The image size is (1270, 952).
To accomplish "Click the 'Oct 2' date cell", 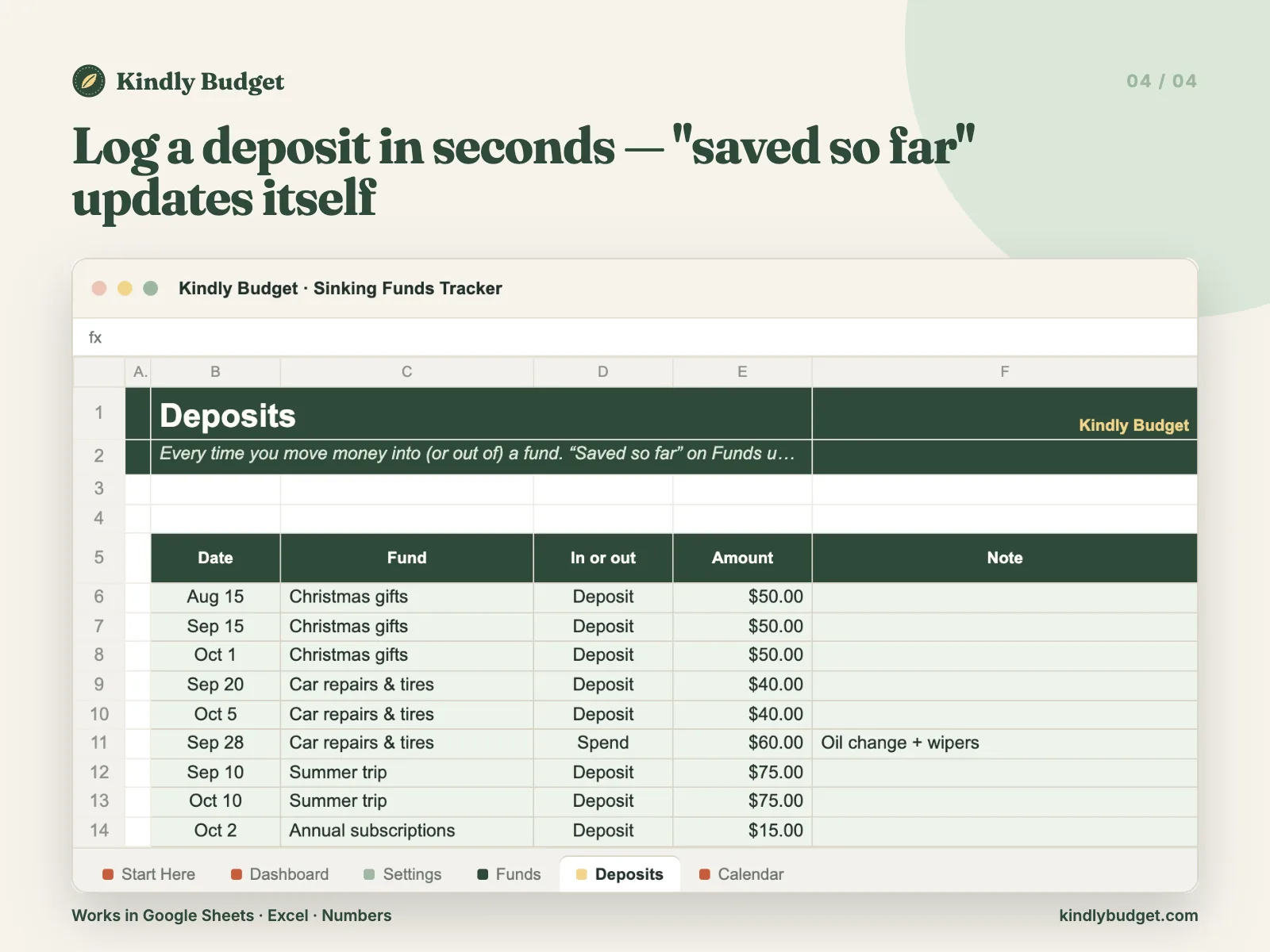I will coord(215,831).
